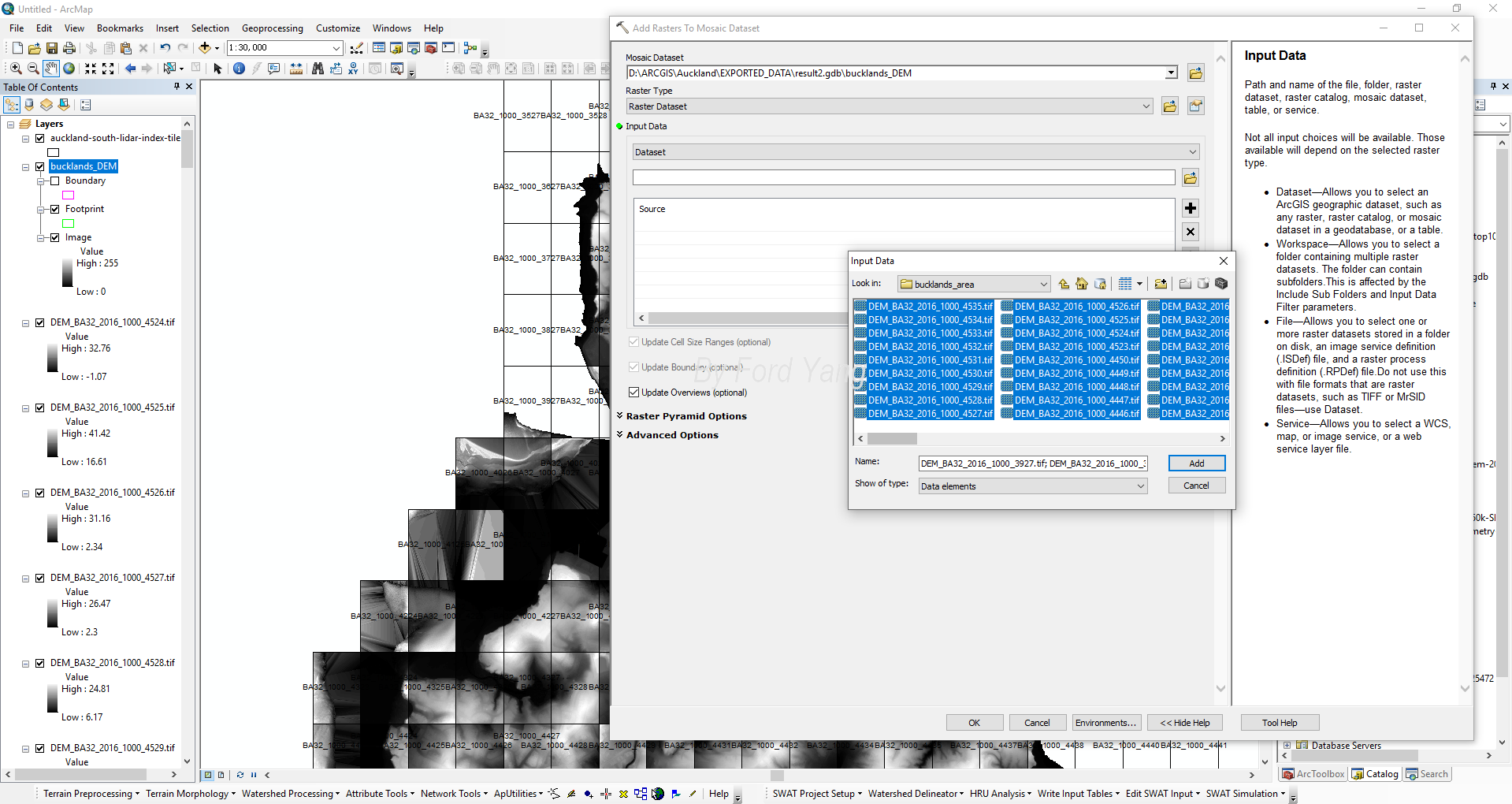This screenshot has width=1512, height=804.
Task: Toggle DEM_BA32_2016_1000_4528.tif layer checkbox
Action: coord(40,663)
